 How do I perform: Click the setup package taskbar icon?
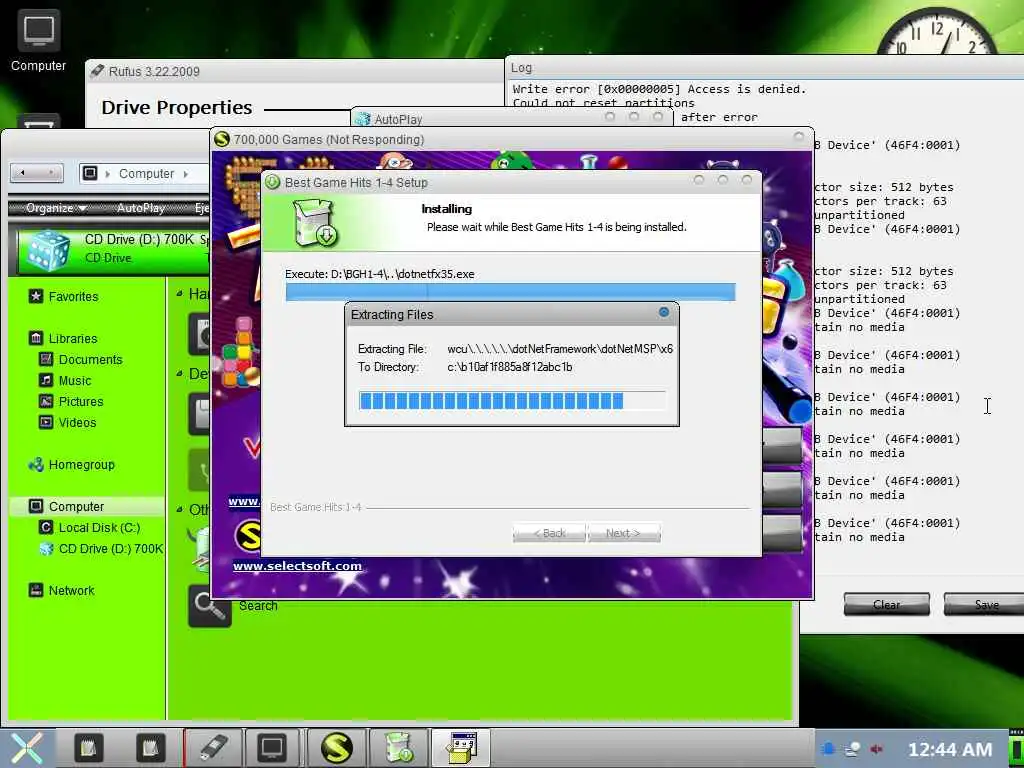[x=462, y=748]
